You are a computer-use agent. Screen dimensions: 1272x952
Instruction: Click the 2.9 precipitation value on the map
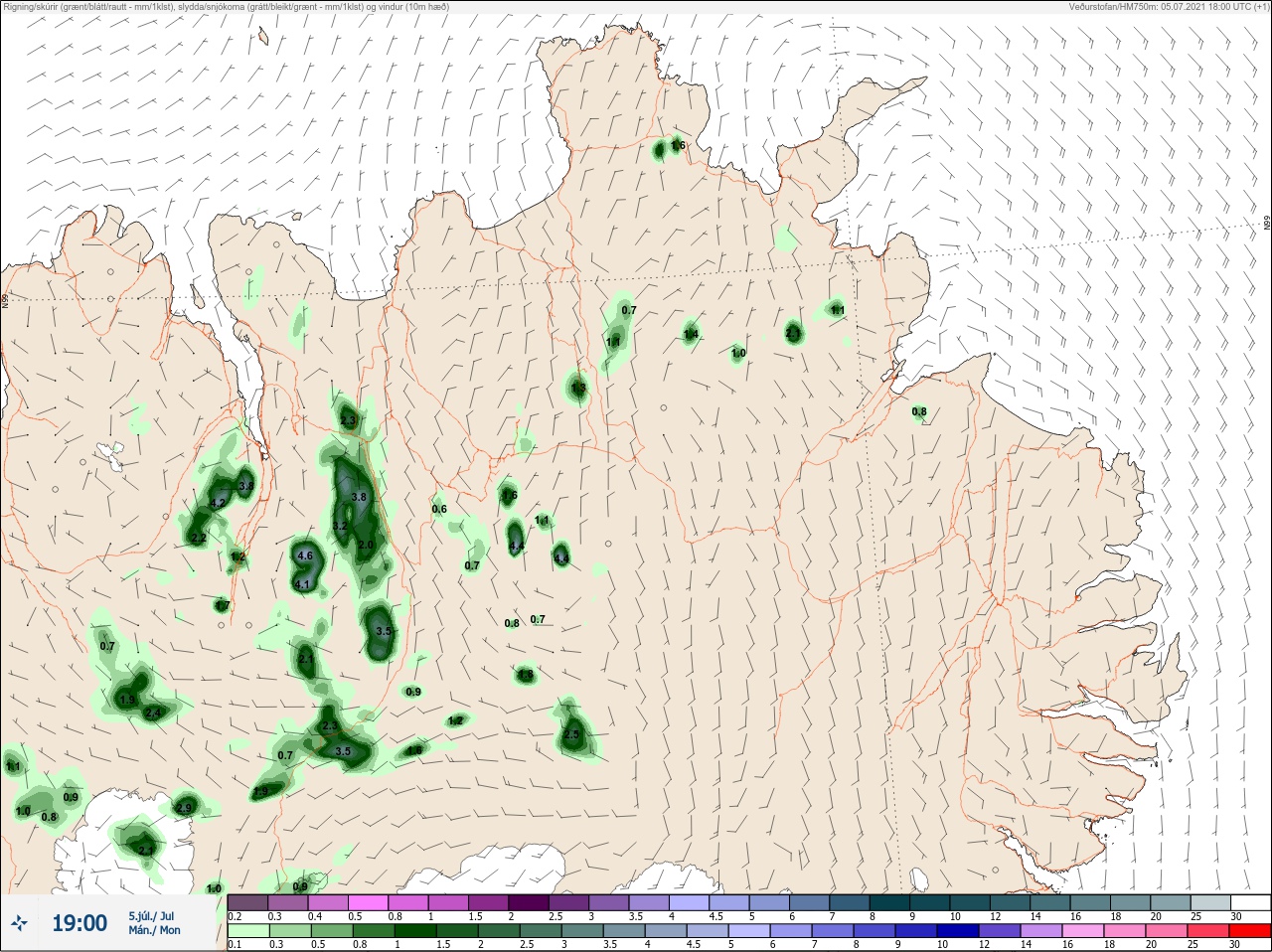184,808
